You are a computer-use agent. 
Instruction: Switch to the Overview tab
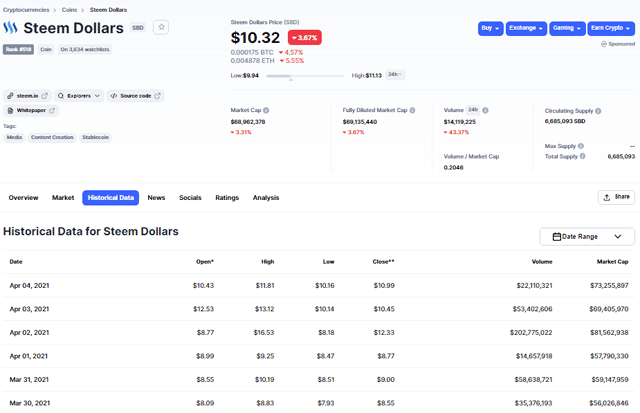coord(23,198)
